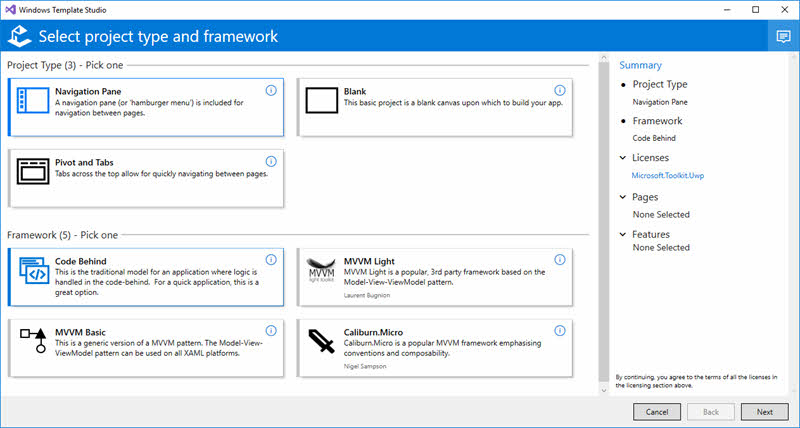Click the vertical scrollbar thumb
The height and width of the screenshot is (428, 800).
pyautogui.click(x=604, y=222)
